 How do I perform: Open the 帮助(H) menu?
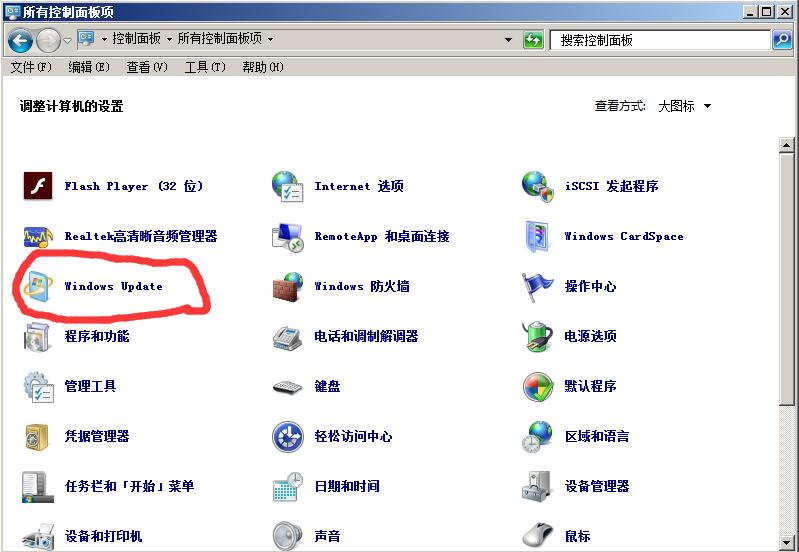point(263,67)
